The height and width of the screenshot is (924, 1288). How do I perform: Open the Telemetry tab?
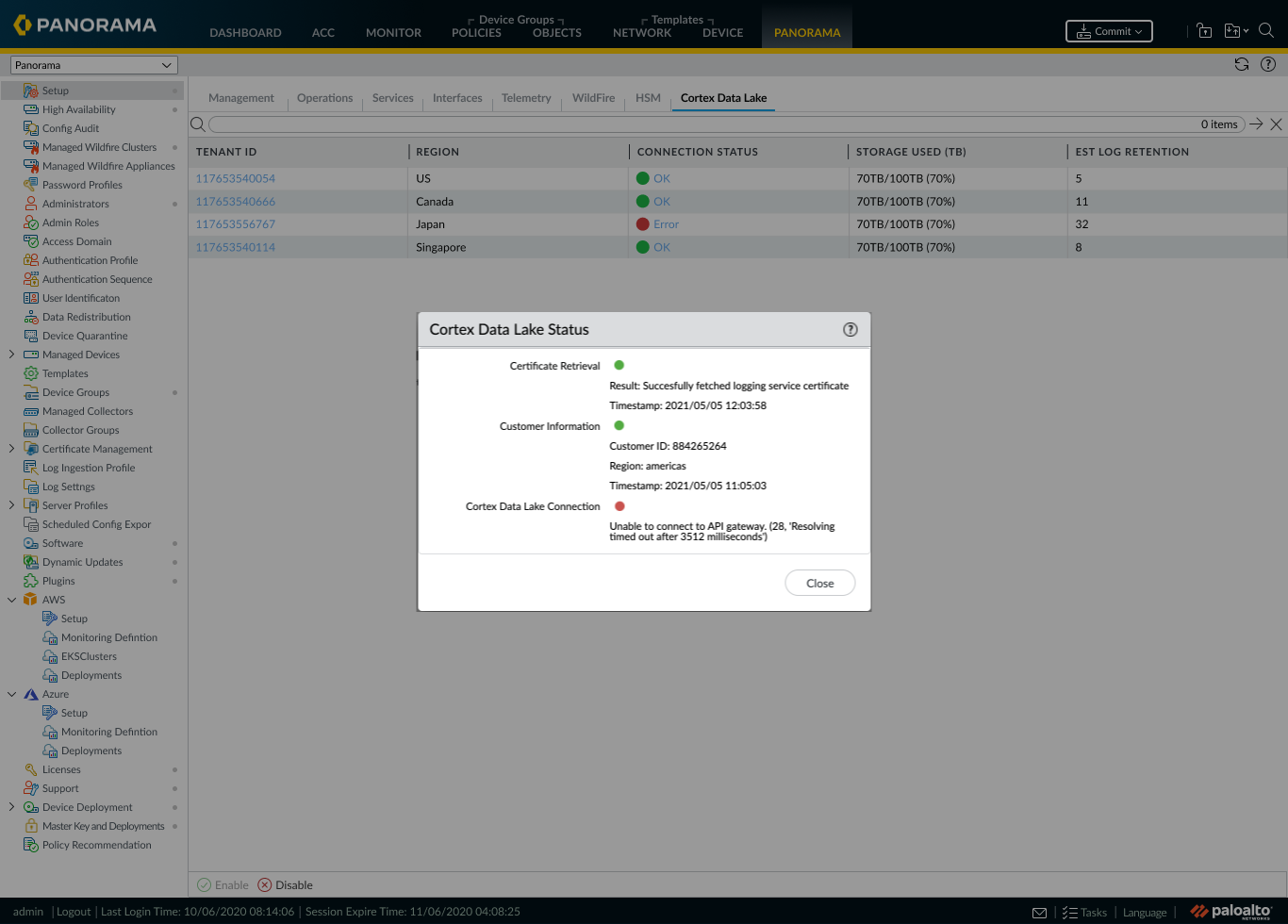pos(526,98)
